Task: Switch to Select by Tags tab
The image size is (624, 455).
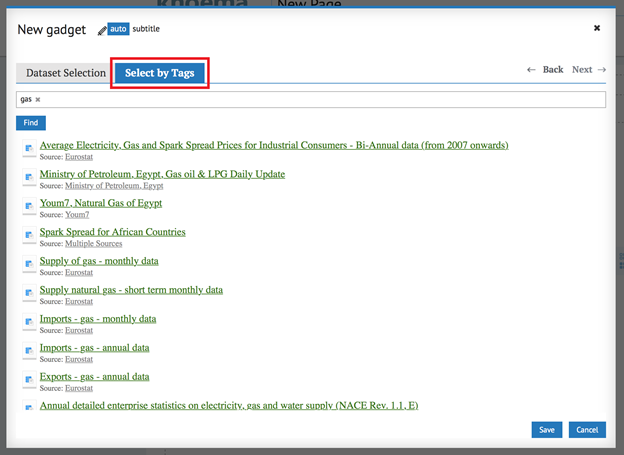Action: pyautogui.click(x=160, y=73)
